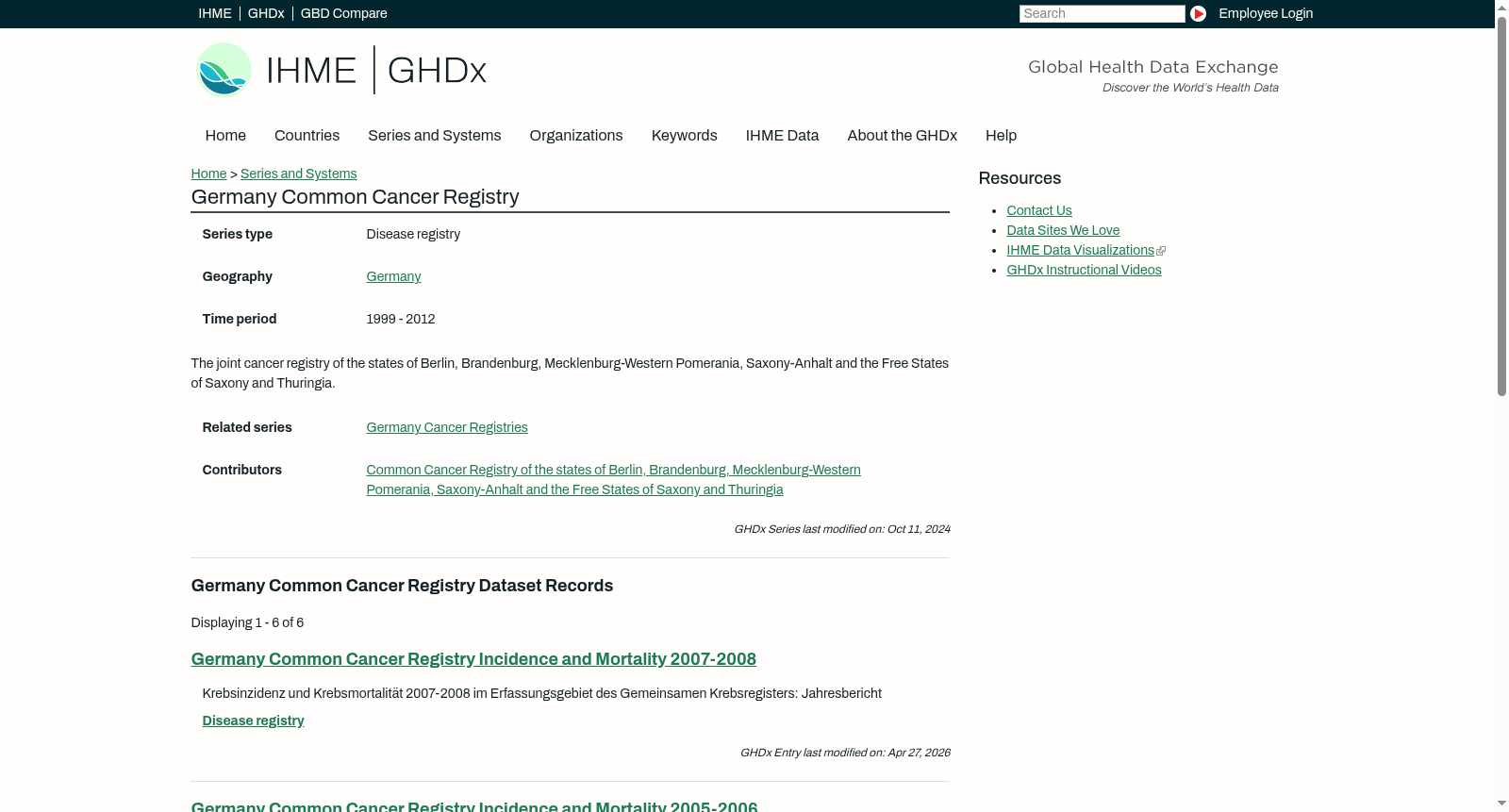Image resolution: width=1509 pixels, height=812 pixels.
Task: Focus the Search input field
Action: pyautogui.click(x=1102, y=13)
